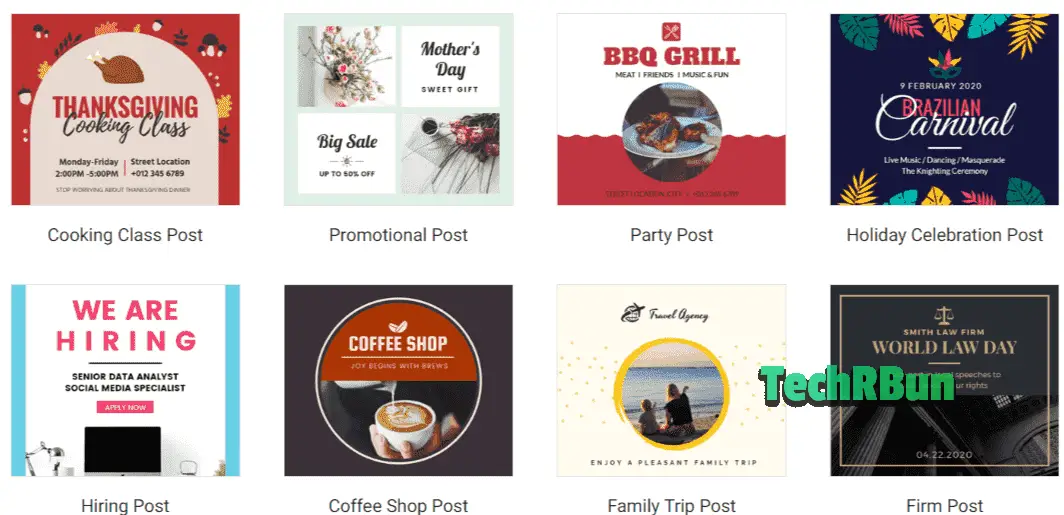The image size is (1064, 515).
Task: Open the Travel Agency family trip template
Action: [671, 380]
